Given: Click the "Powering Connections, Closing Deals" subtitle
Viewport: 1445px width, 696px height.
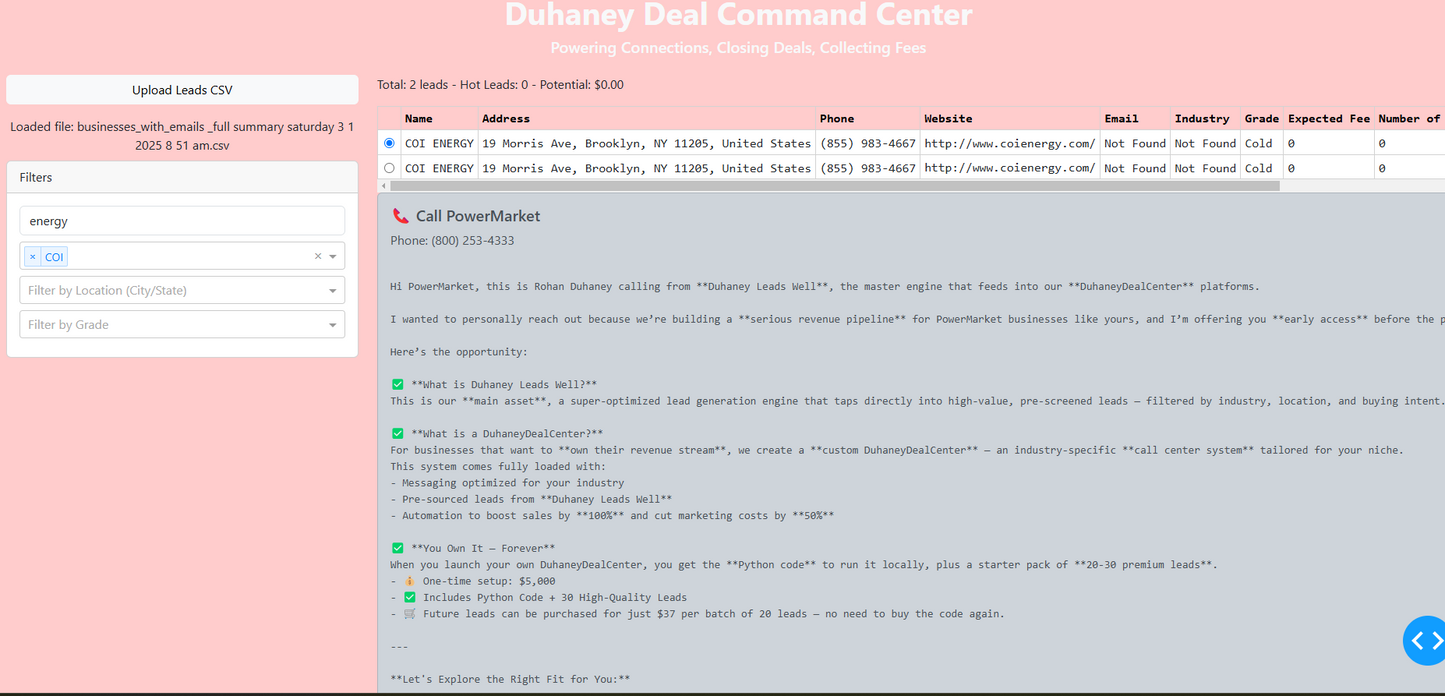Looking at the screenshot, I should [738, 48].
